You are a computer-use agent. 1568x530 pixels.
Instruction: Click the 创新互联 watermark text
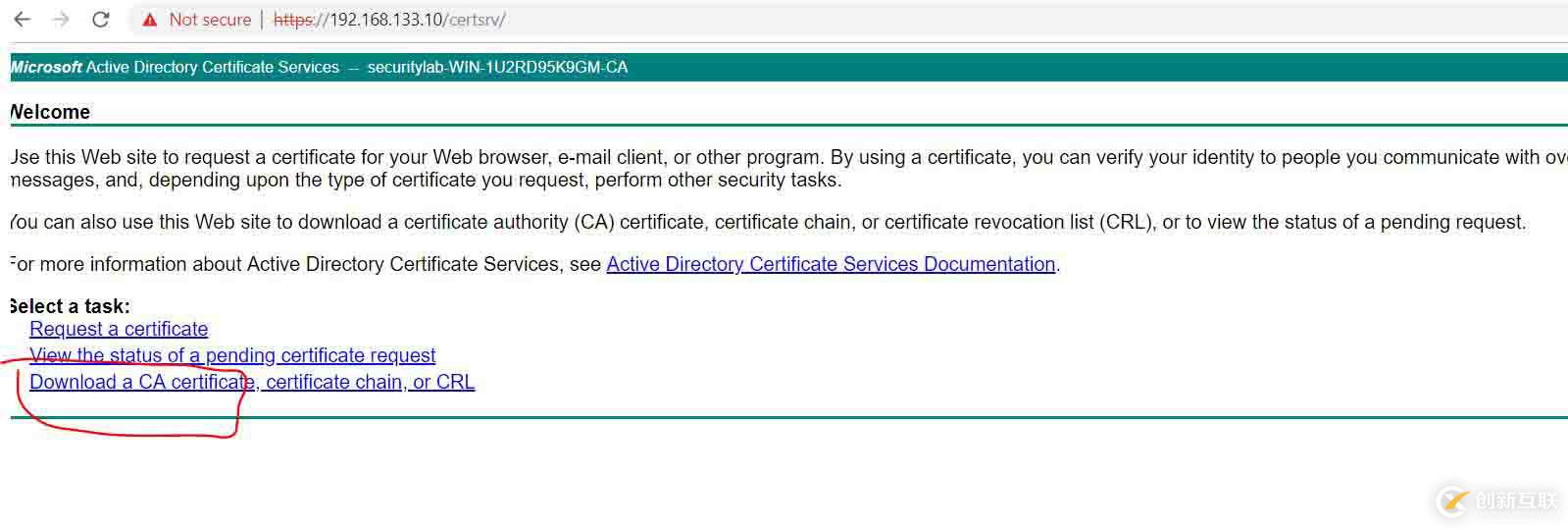[1515, 502]
